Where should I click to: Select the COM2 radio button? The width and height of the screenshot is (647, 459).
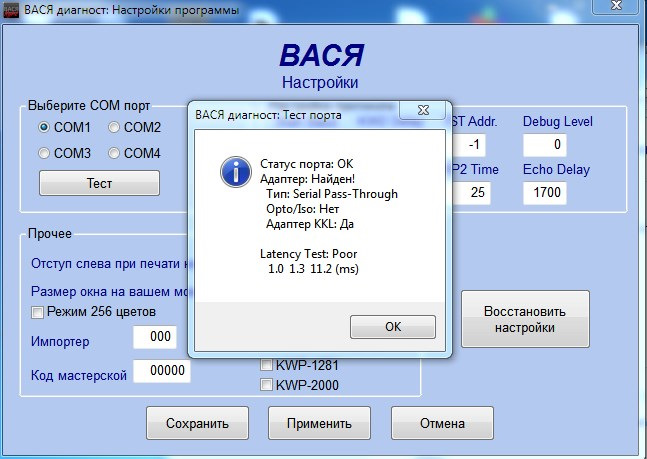(113, 127)
